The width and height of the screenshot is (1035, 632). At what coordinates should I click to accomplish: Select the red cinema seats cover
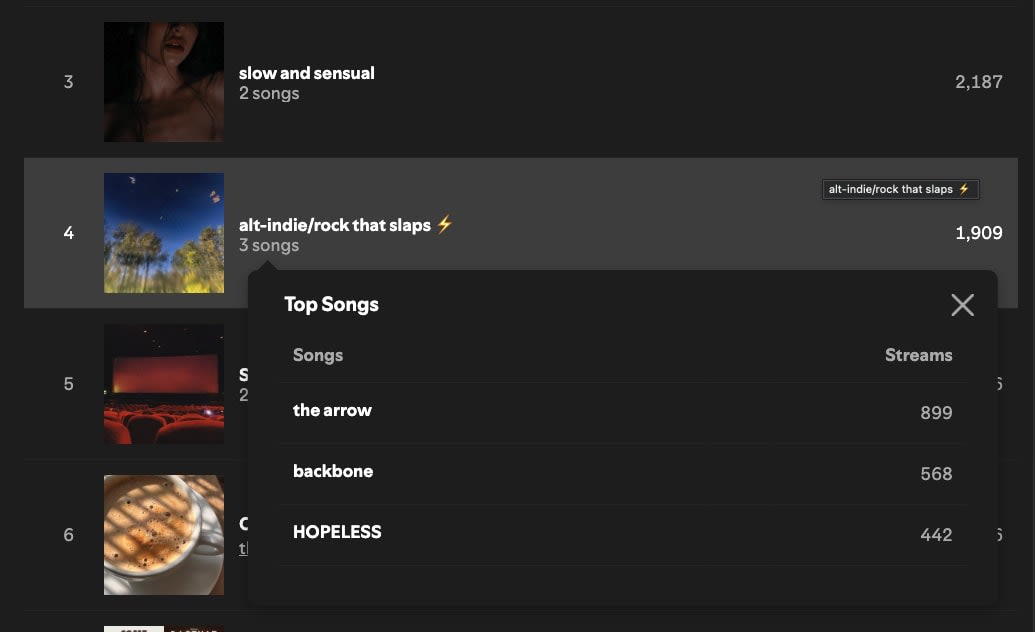point(164,384)
